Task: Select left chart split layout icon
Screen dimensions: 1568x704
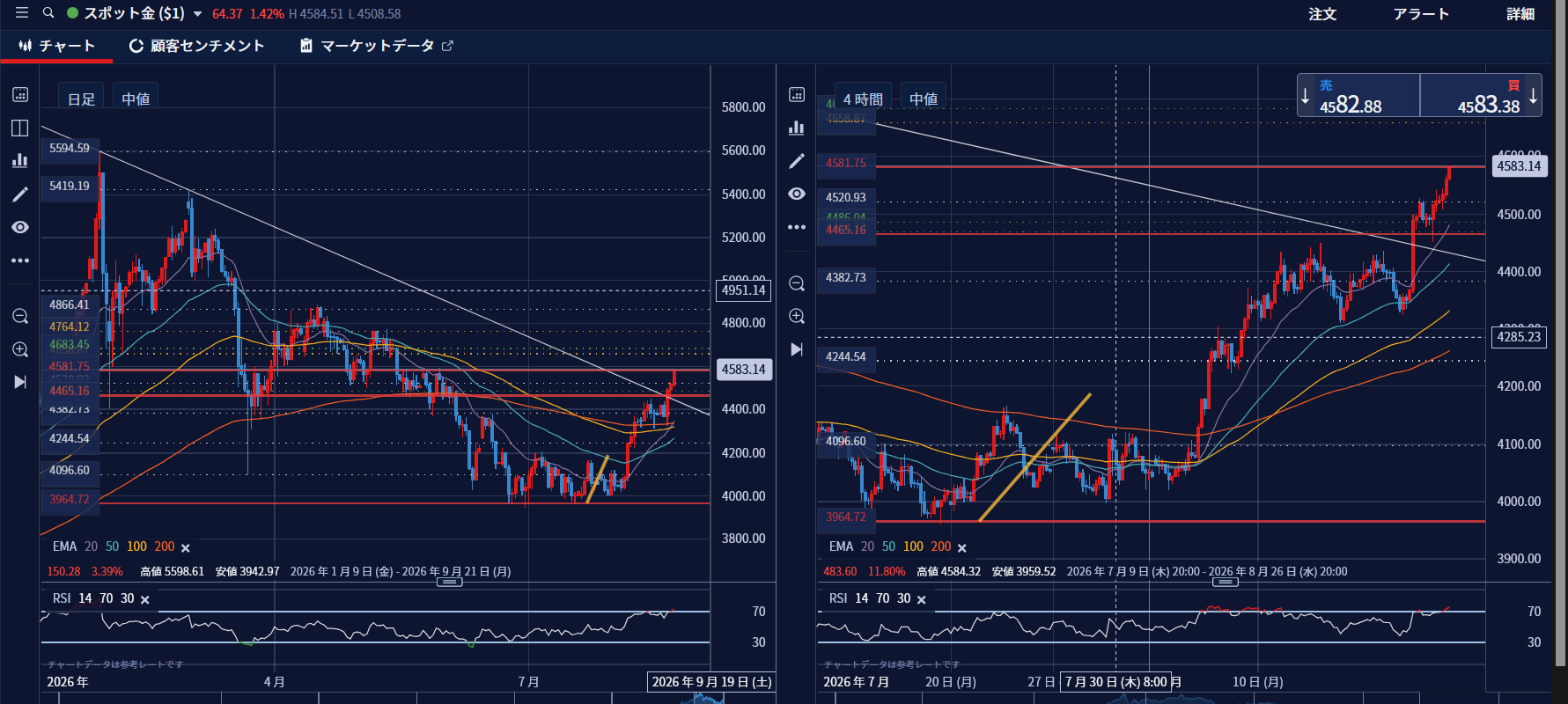Action: coord(20,128)
